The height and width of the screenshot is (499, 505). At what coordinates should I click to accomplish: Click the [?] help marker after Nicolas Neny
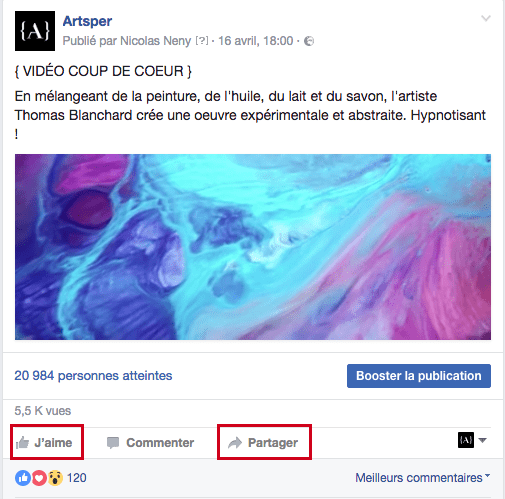pyautogui.click(x=202, y=41)
